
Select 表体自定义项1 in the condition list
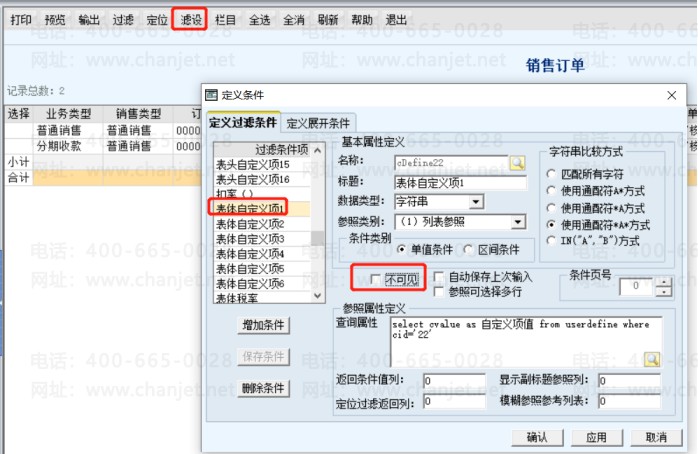pos(262,208)
